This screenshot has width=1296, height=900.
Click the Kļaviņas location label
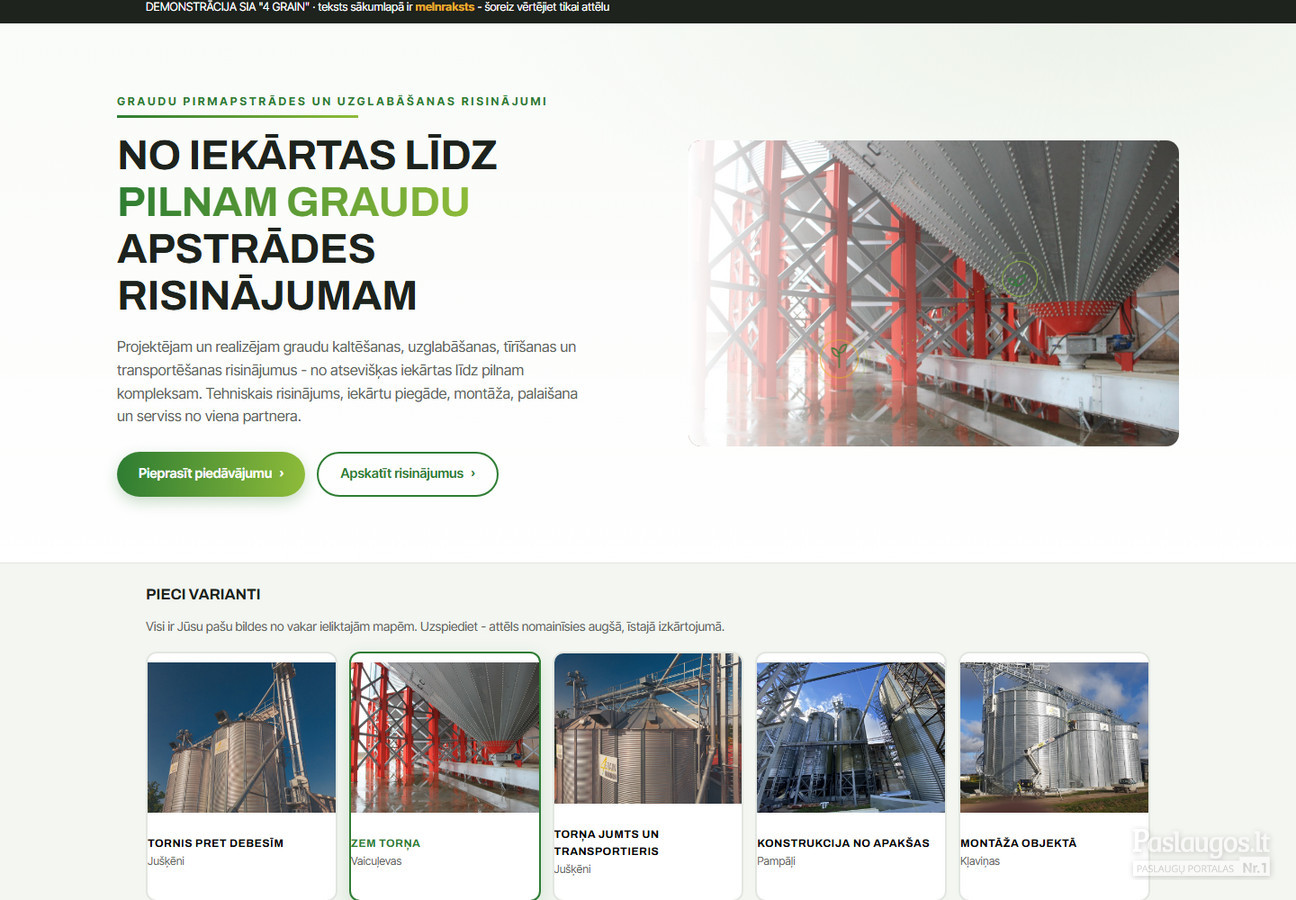(980, 861)
